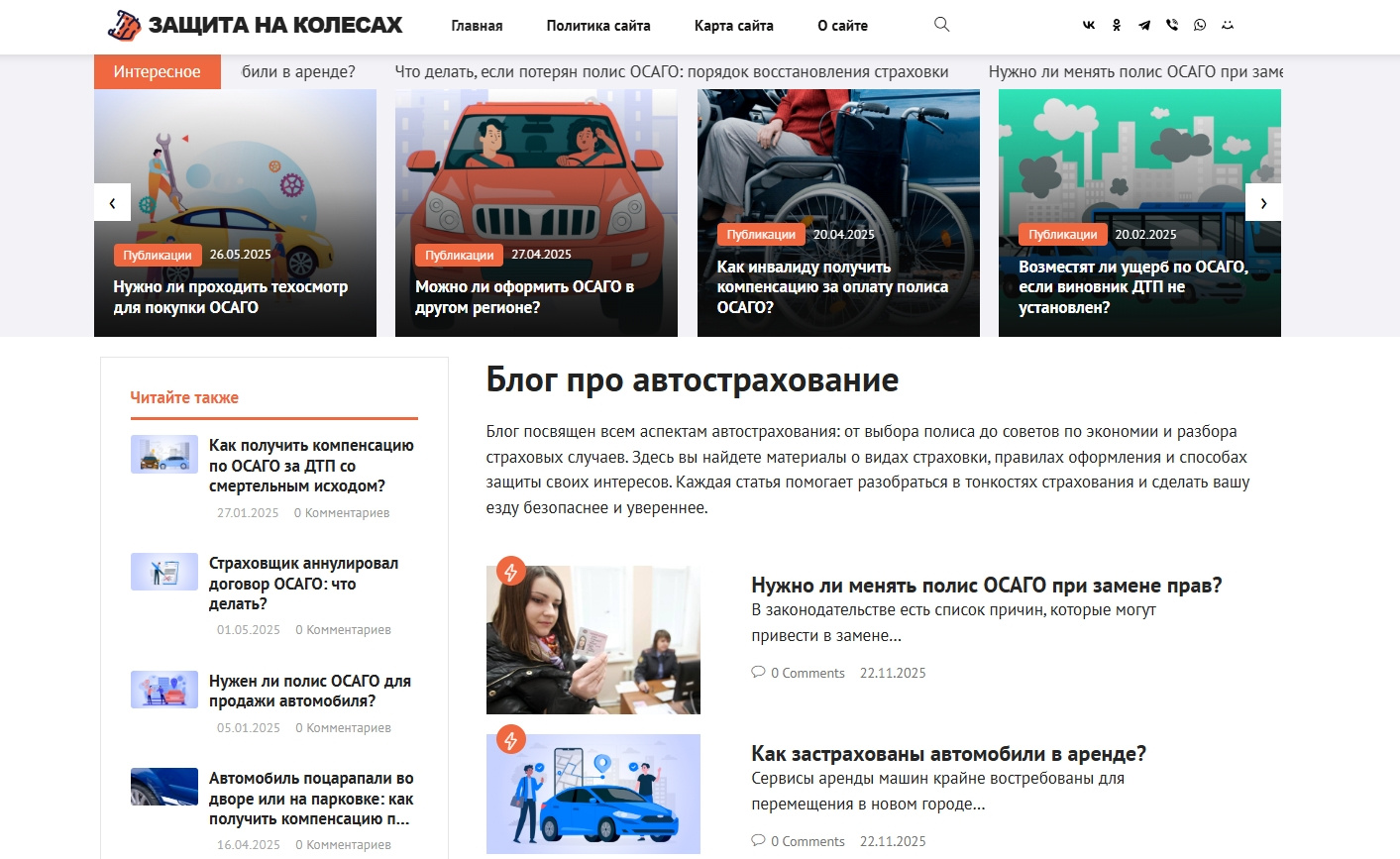Open the О сайте menu item
Image resolution: width=1400 pixels, height=859 pixels.
click(842, 26)
